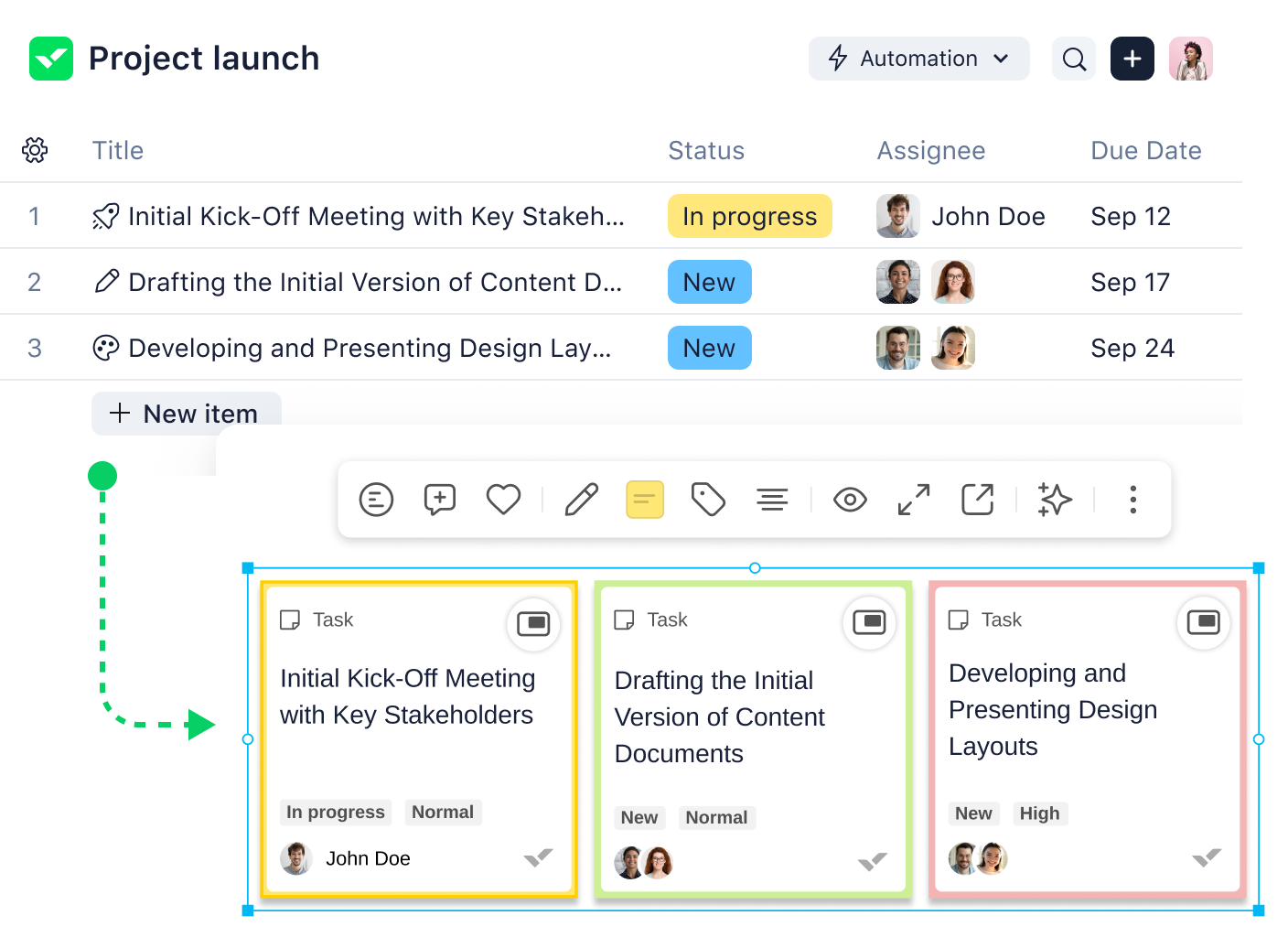Click New tag on Drafting card
Viewport: 1288px width, 937px height.
coord(639,817)
